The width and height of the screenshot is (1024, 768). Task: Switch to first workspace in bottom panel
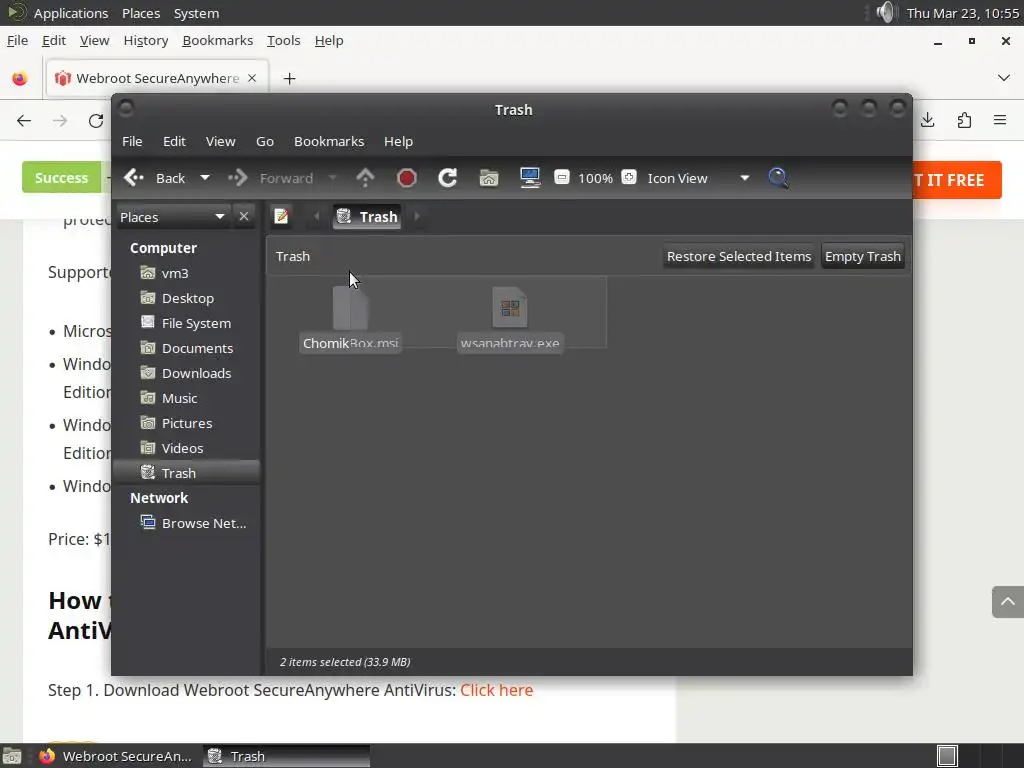[x=947, y=756]
